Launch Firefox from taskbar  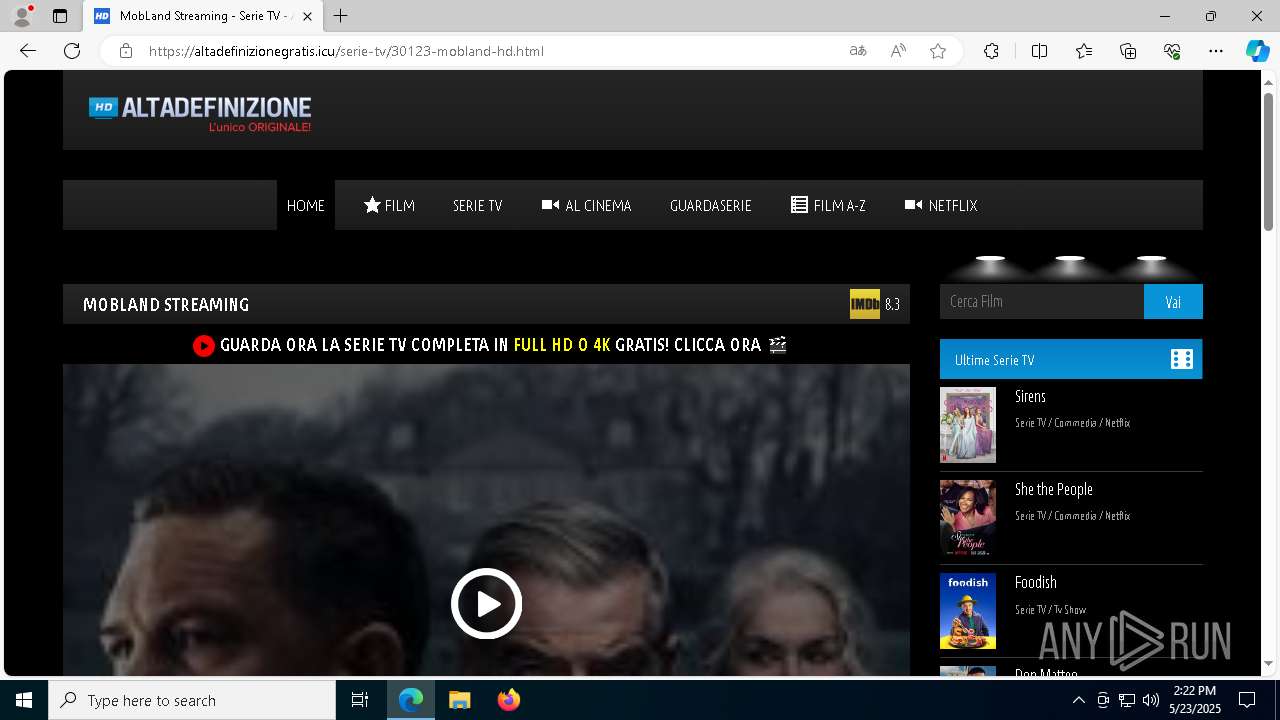tap(508, 700)
